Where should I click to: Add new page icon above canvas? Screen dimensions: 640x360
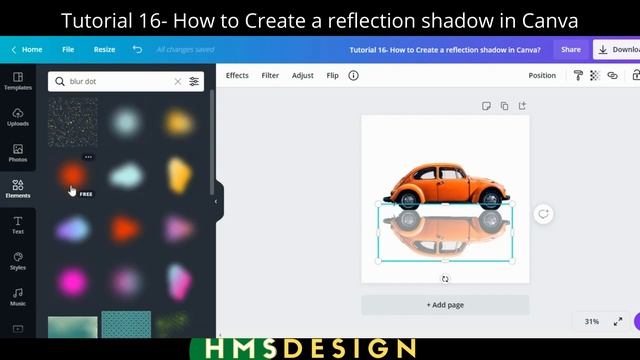point(522,106)
